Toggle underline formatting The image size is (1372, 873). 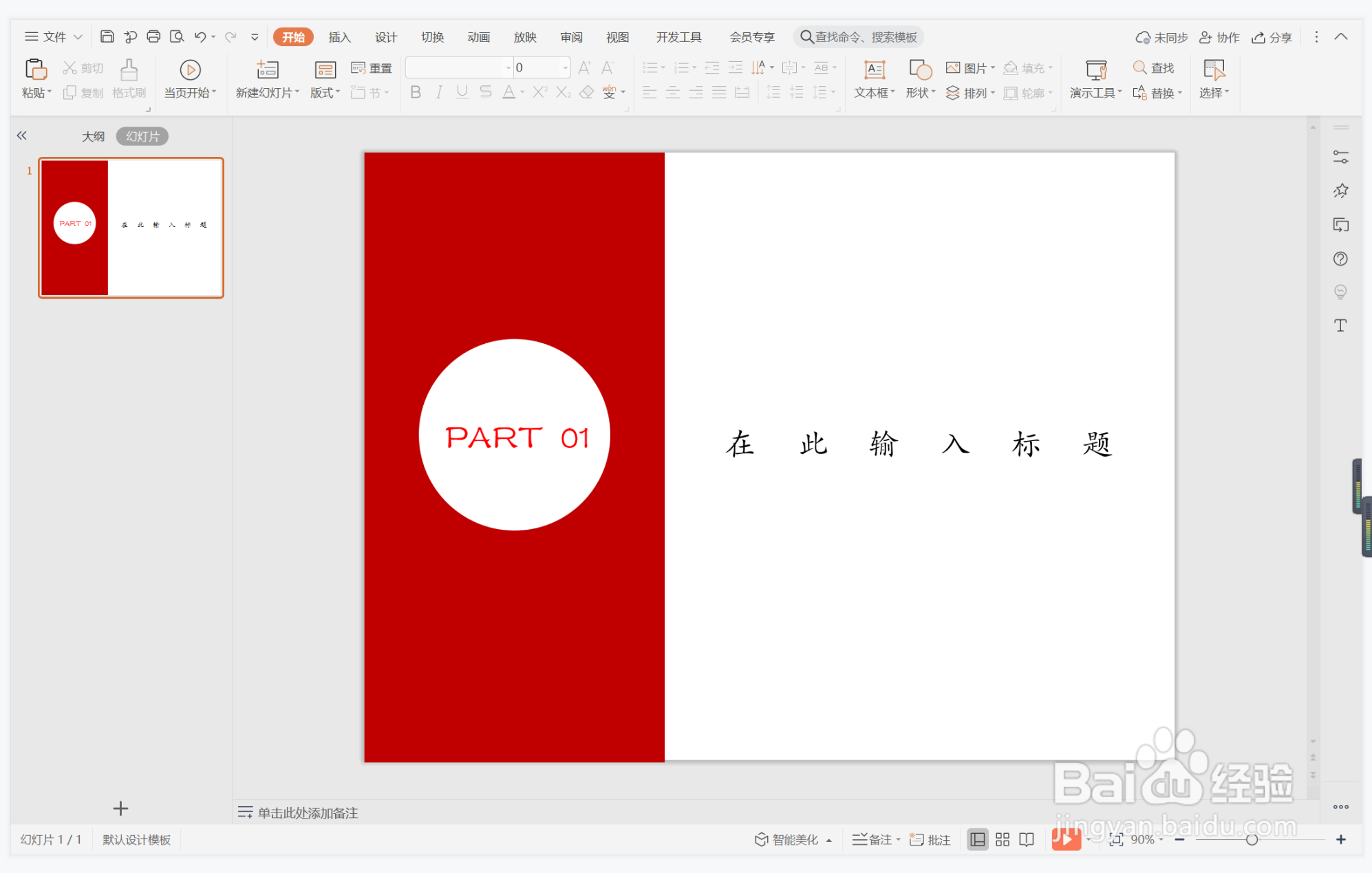[461, 91]
